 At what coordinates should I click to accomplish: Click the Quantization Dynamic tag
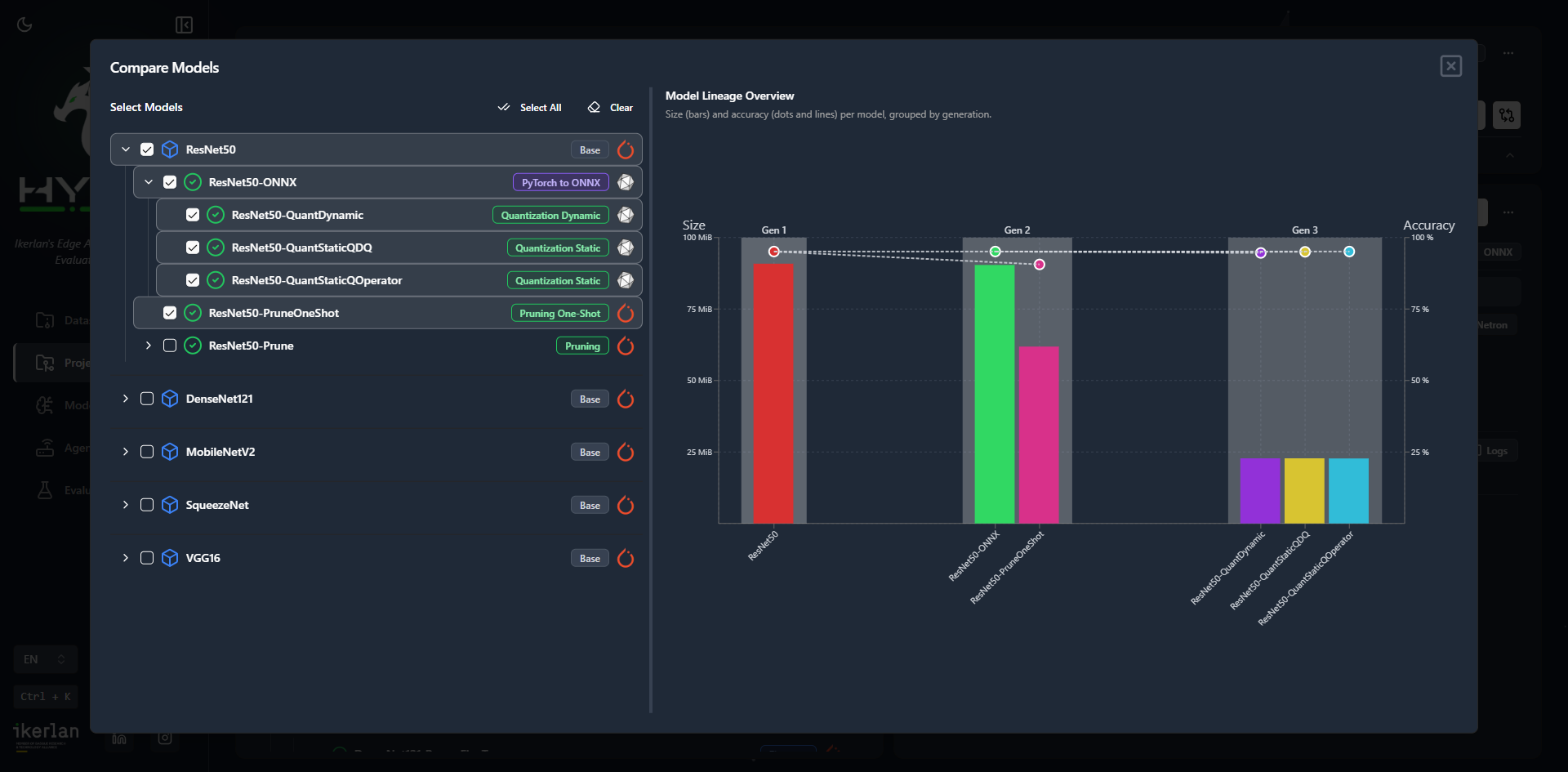pos(550,215)
